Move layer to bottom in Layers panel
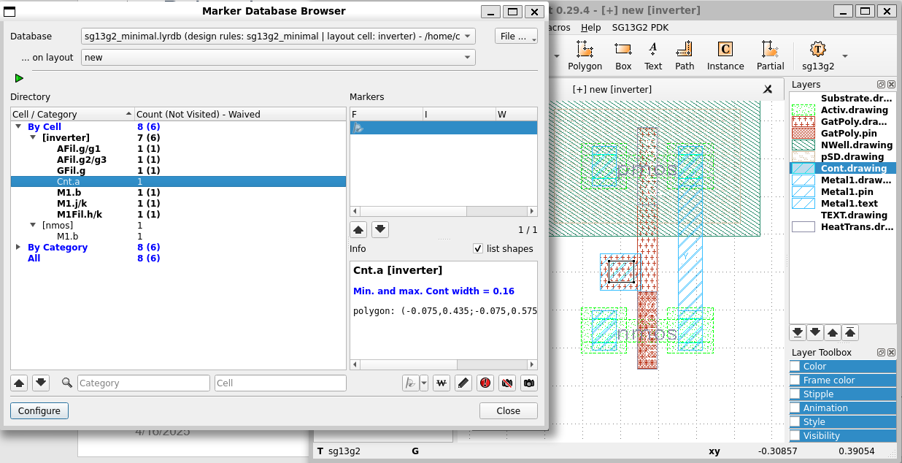The height and width of the screenshot is (463, 902). click(x=798, y=332)
